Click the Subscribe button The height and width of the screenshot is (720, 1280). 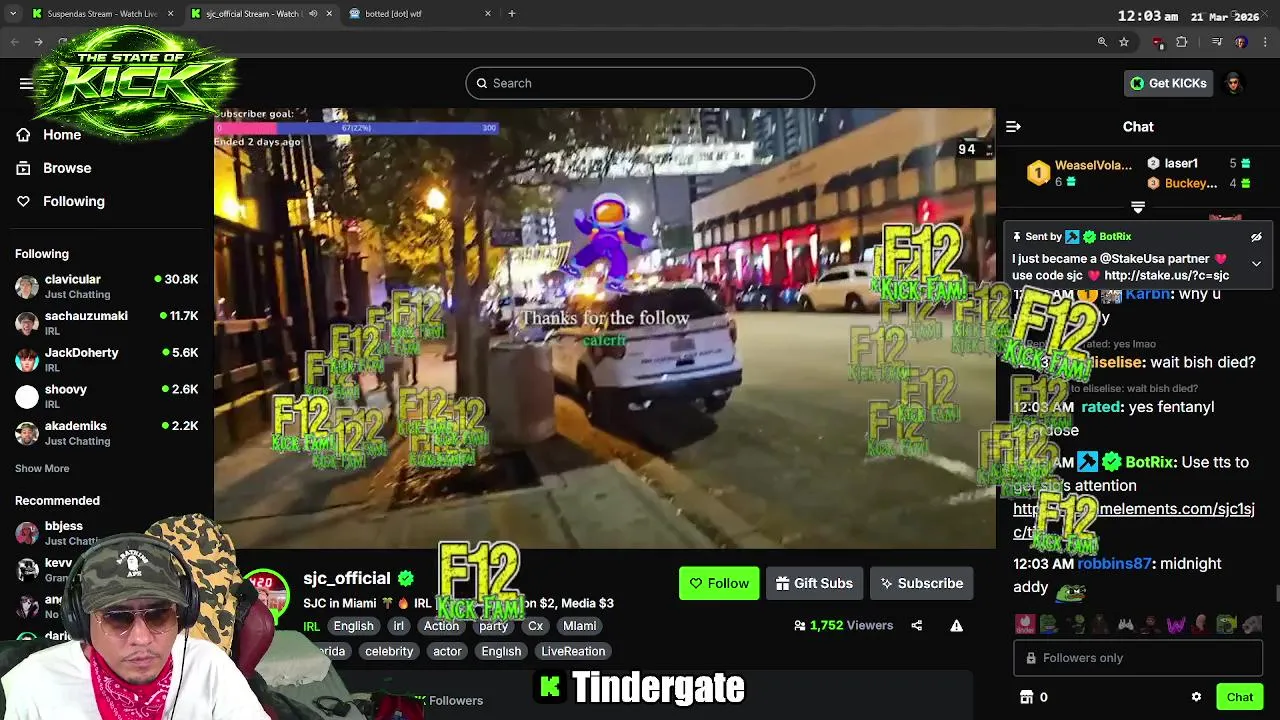[921, 583]
